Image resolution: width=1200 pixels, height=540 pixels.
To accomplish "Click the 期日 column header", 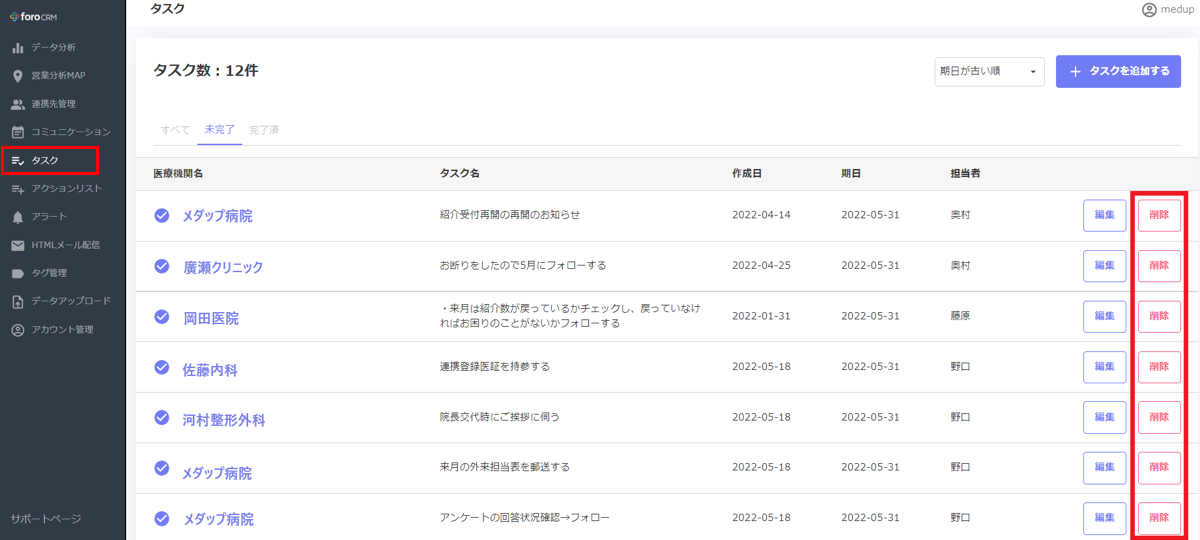I will (x=852, y=174).
